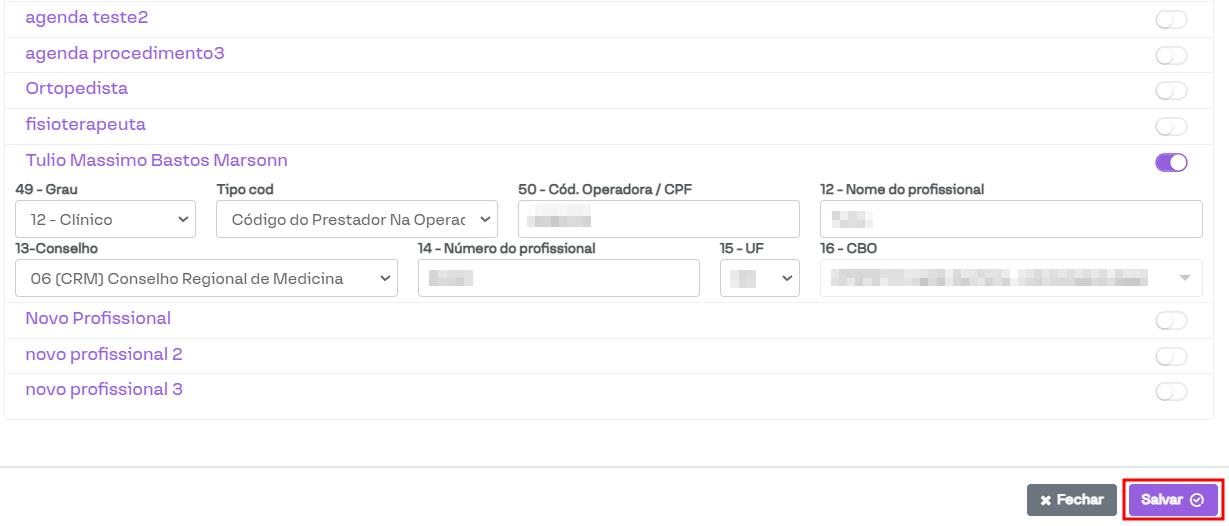The width and height of the screenshot is (1229, 526).
Task: Open the 49 - Grau dropdown
Action: tap(106, 219)
